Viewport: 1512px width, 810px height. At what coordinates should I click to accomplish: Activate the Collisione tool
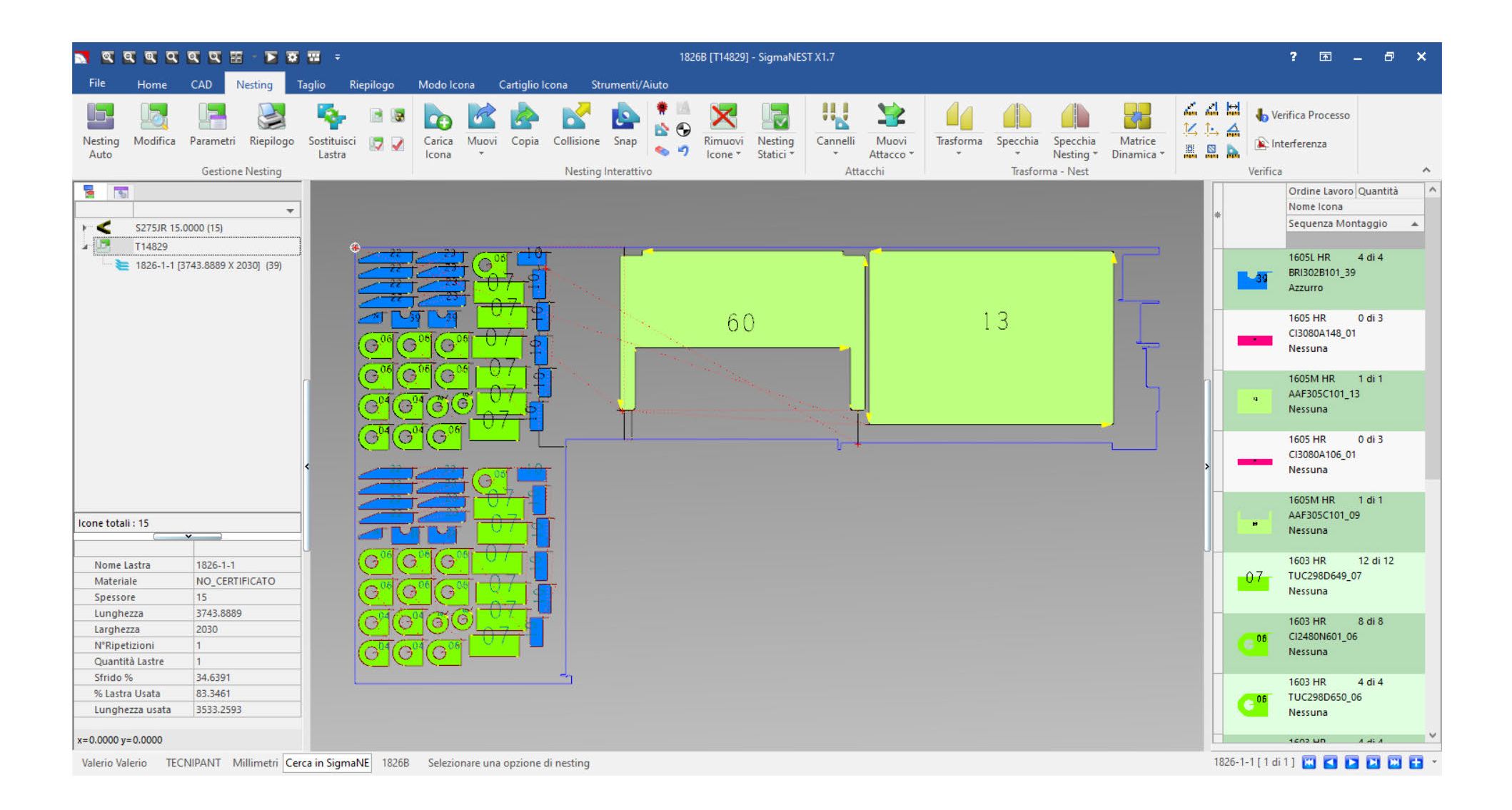(x=576, y=126)
